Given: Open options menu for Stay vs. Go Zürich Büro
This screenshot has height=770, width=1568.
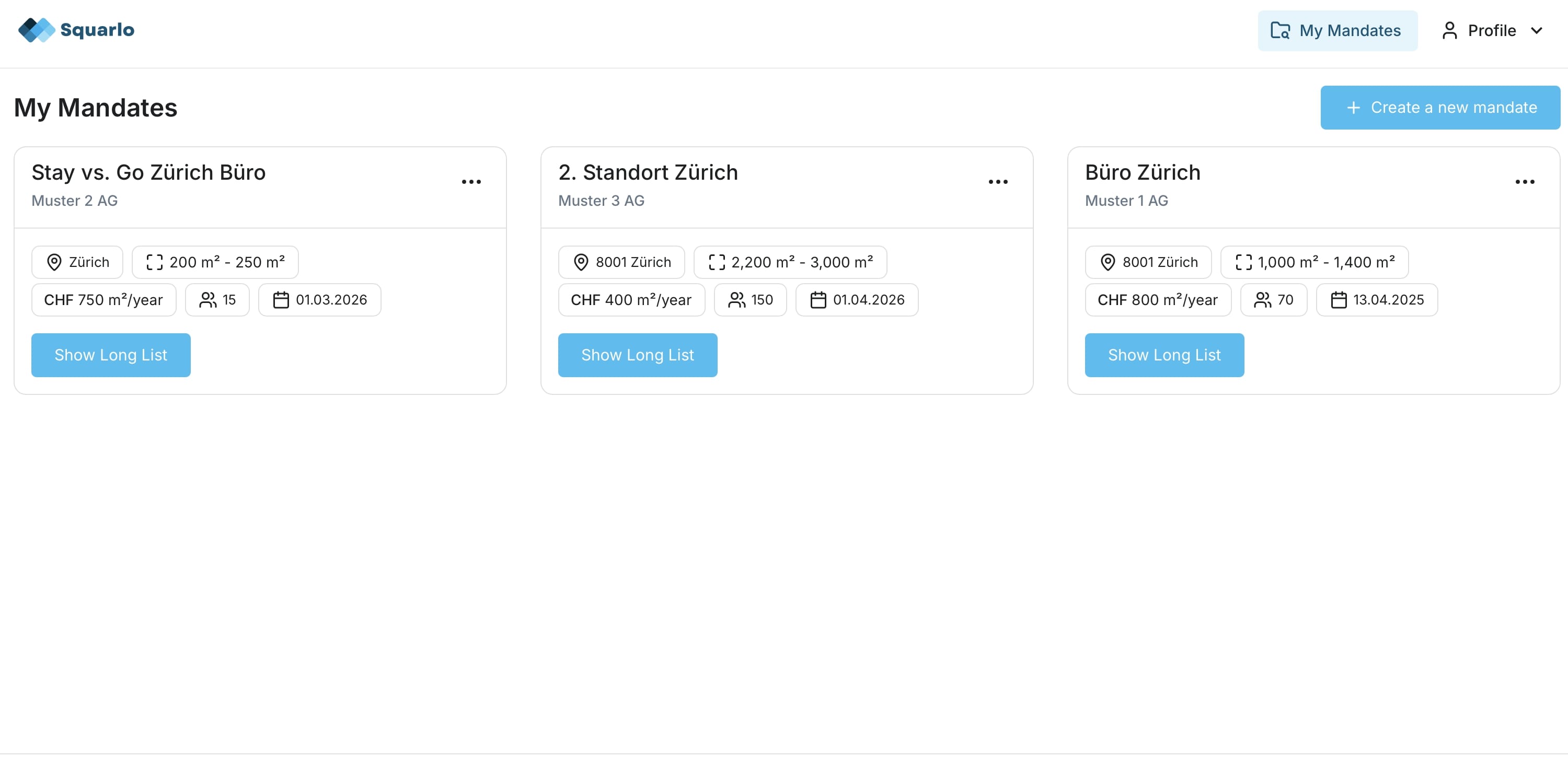Looking at the screenshot, I should (x=471, y=182).
